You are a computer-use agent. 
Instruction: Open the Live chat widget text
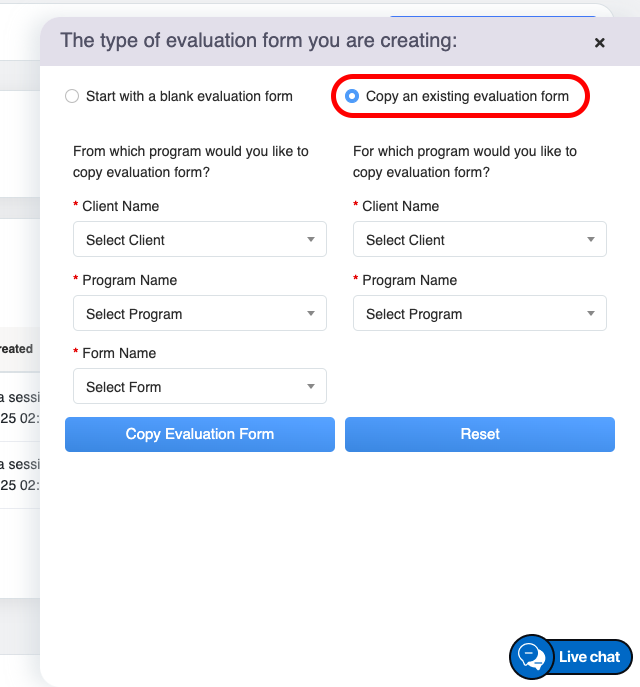pyautogui.click(x=589, y=657)
